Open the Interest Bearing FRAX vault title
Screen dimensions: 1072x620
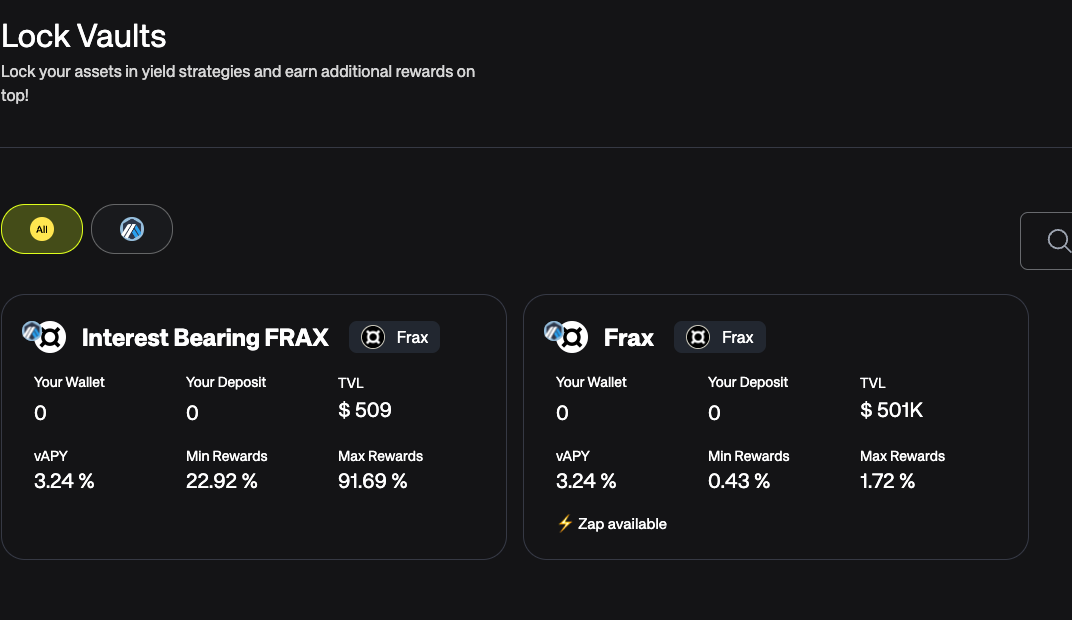[205, 337]
